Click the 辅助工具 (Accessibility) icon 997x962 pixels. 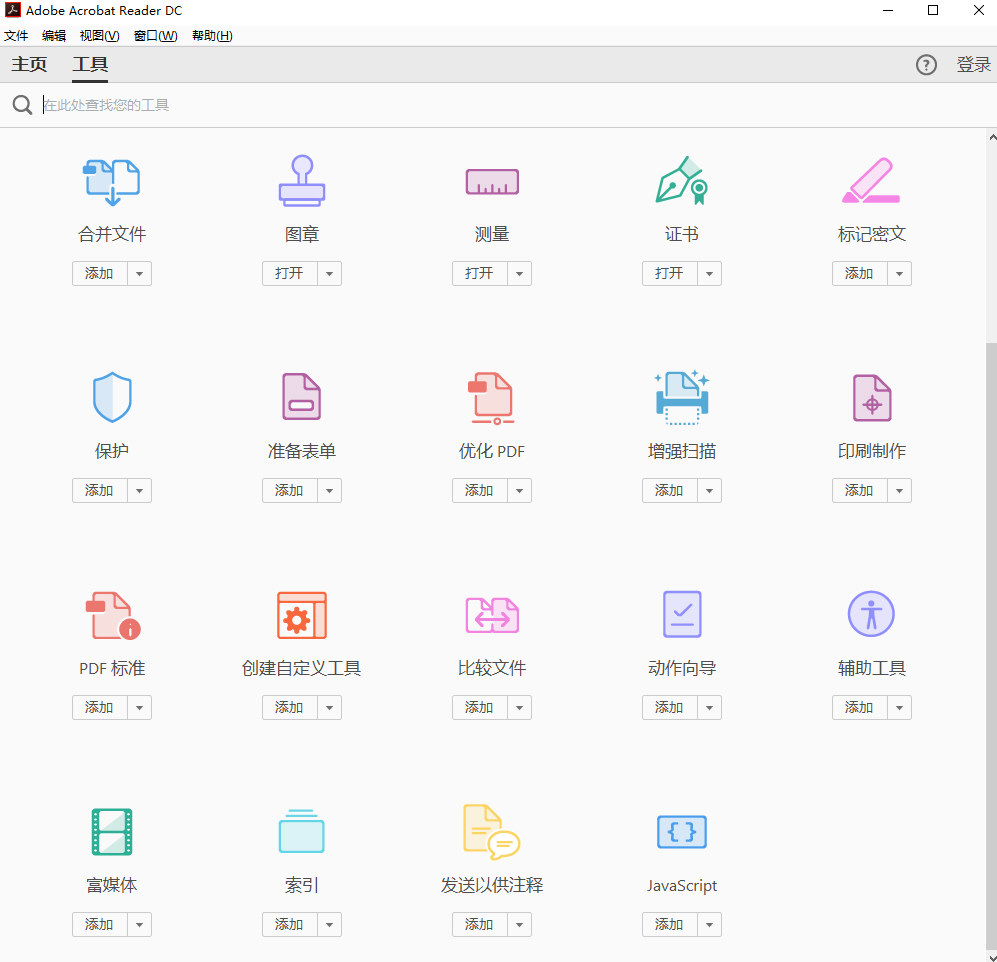tap(871, 614)
